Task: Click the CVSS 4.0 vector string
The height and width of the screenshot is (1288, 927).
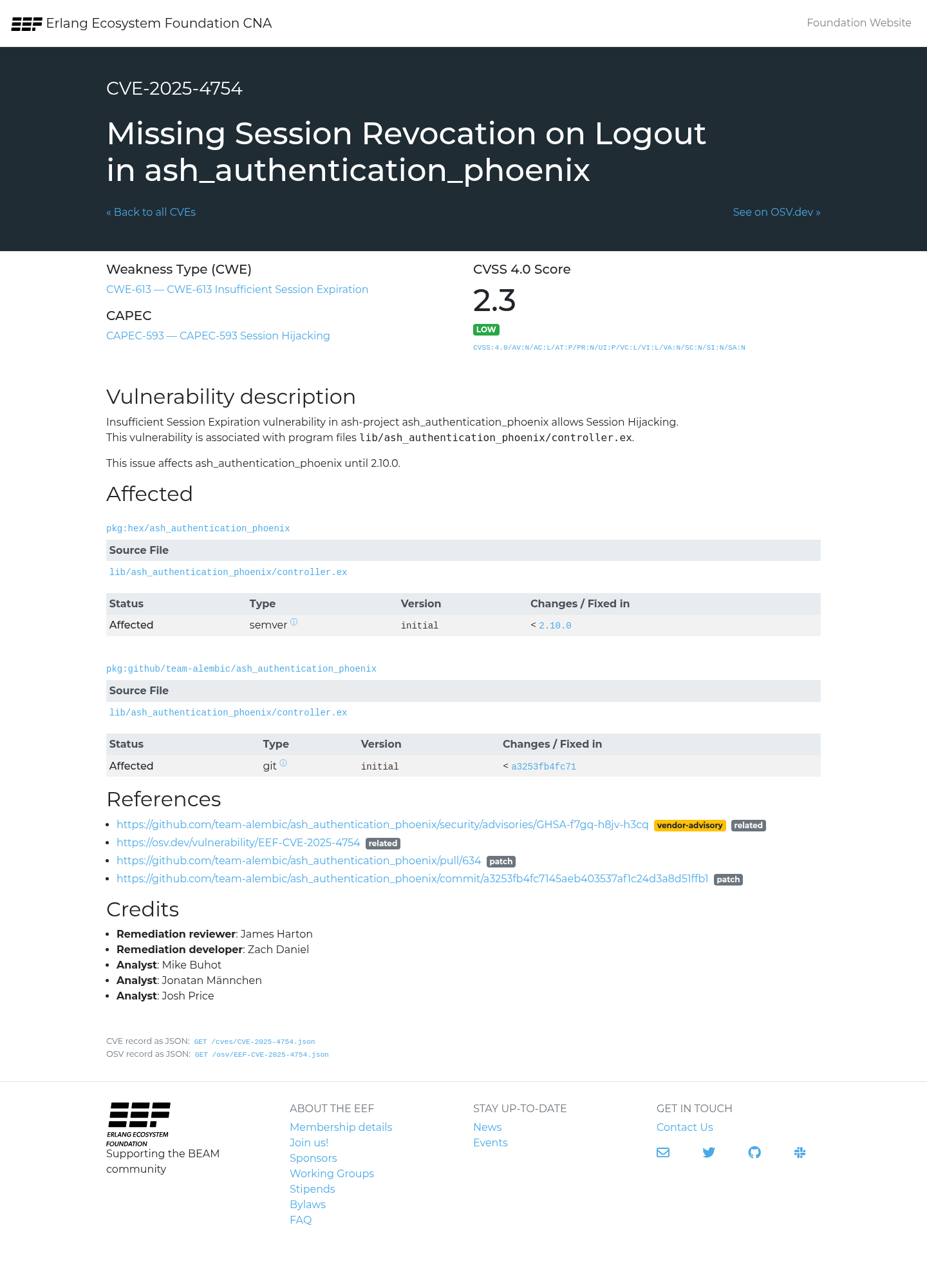Action: tap(609, 348)
